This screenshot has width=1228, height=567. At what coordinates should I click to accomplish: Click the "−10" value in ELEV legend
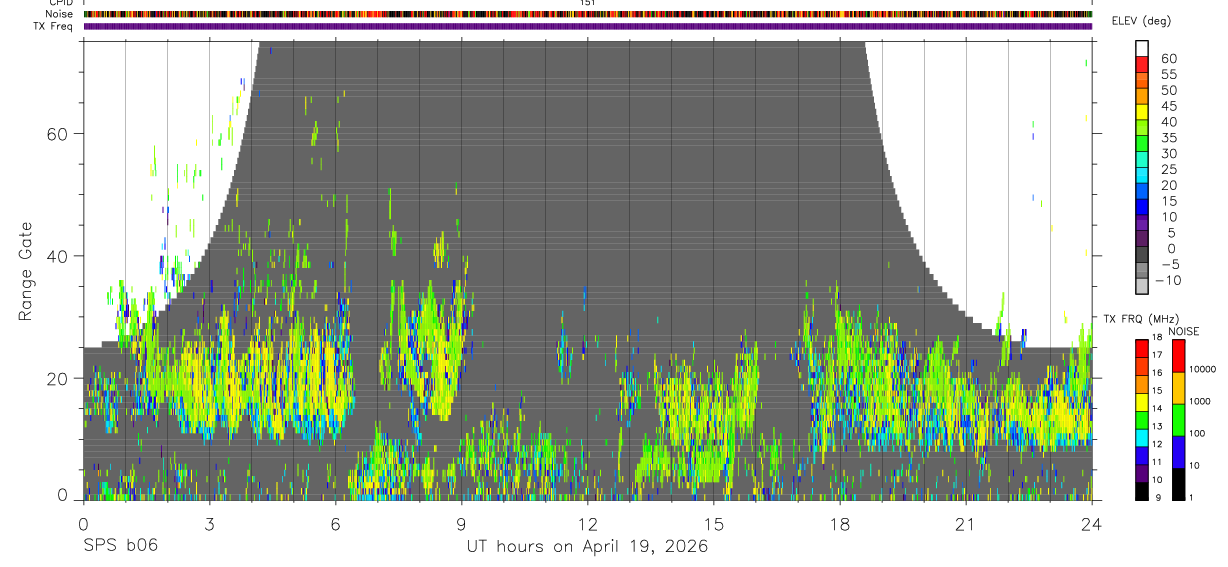tap(1168, 280)
